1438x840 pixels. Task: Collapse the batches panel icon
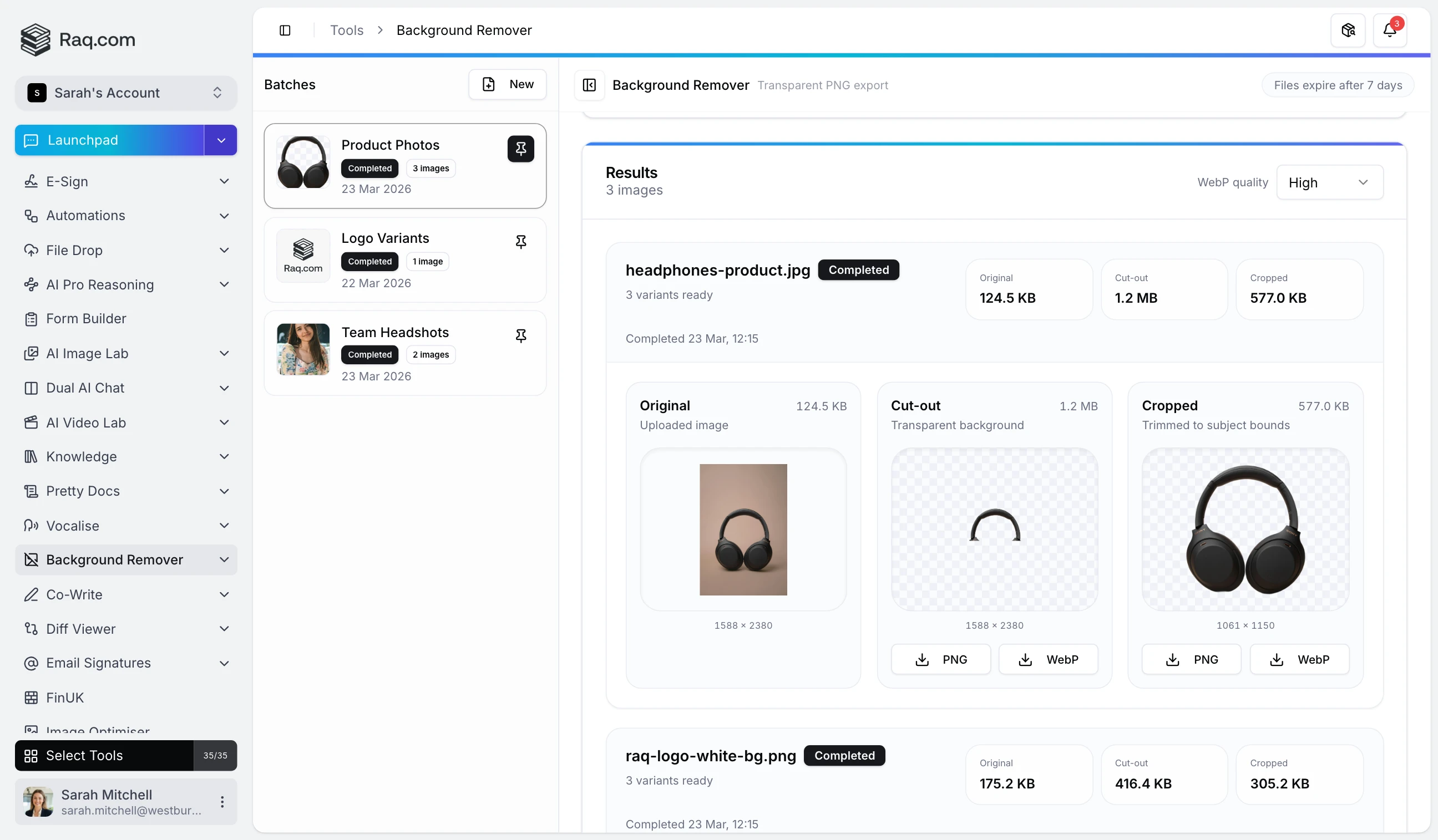(x=589, y=85)
